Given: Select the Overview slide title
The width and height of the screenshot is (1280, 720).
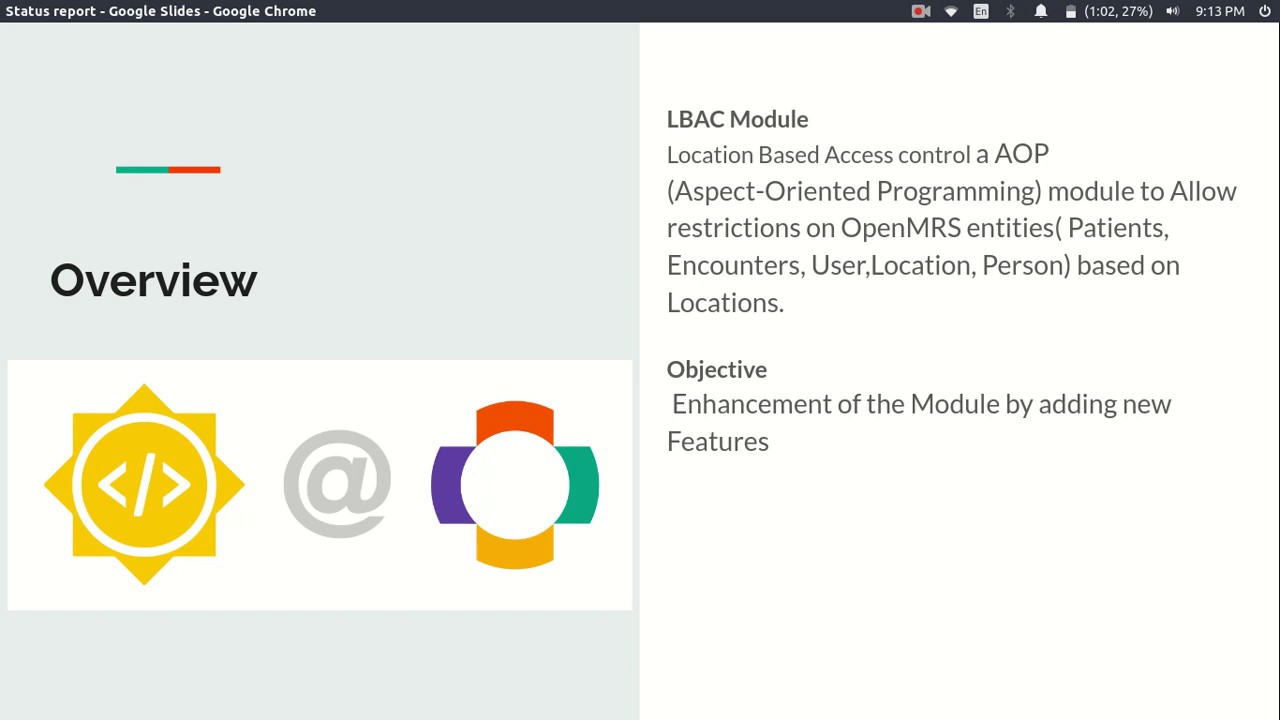Looking at the screenshot, I should pos(154,280).
